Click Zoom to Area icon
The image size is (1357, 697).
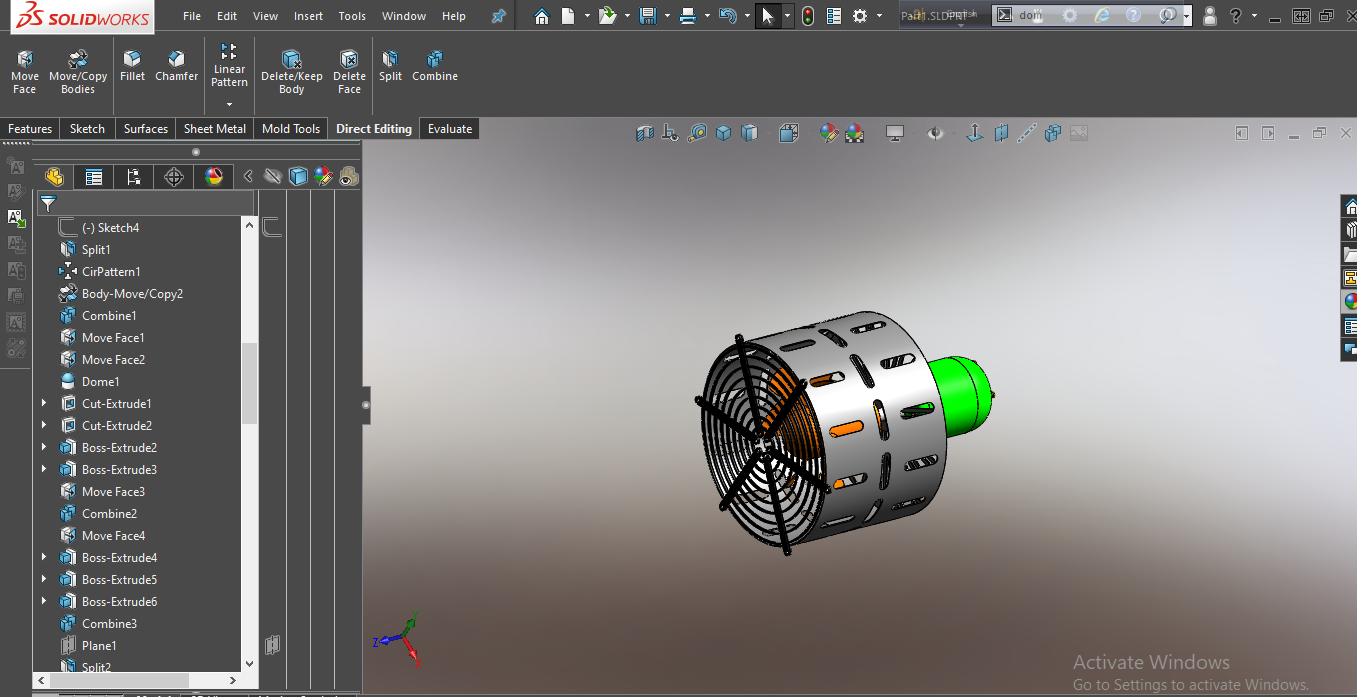pos(697,133)
